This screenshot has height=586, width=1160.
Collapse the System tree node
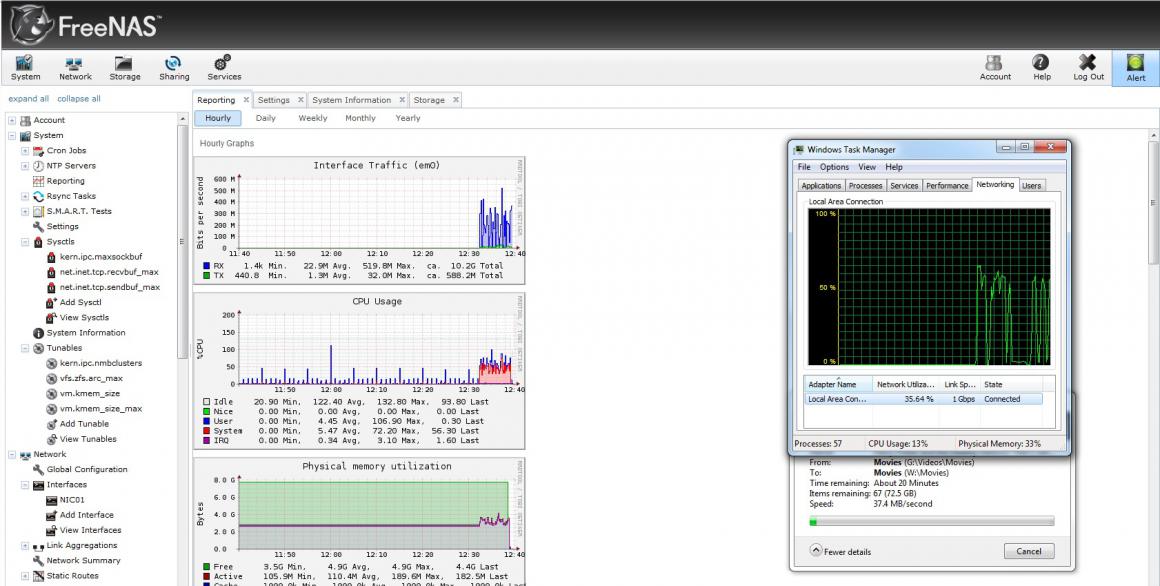[x=11, y=135]
